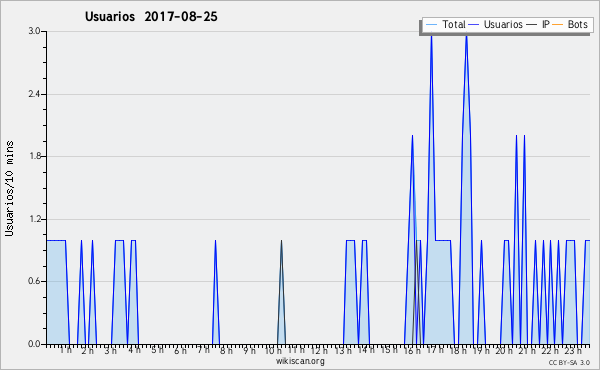600x370 pixels.
Task: Click the y-axis label 'Usuarios/10 mins'
Action: point(9,188)
